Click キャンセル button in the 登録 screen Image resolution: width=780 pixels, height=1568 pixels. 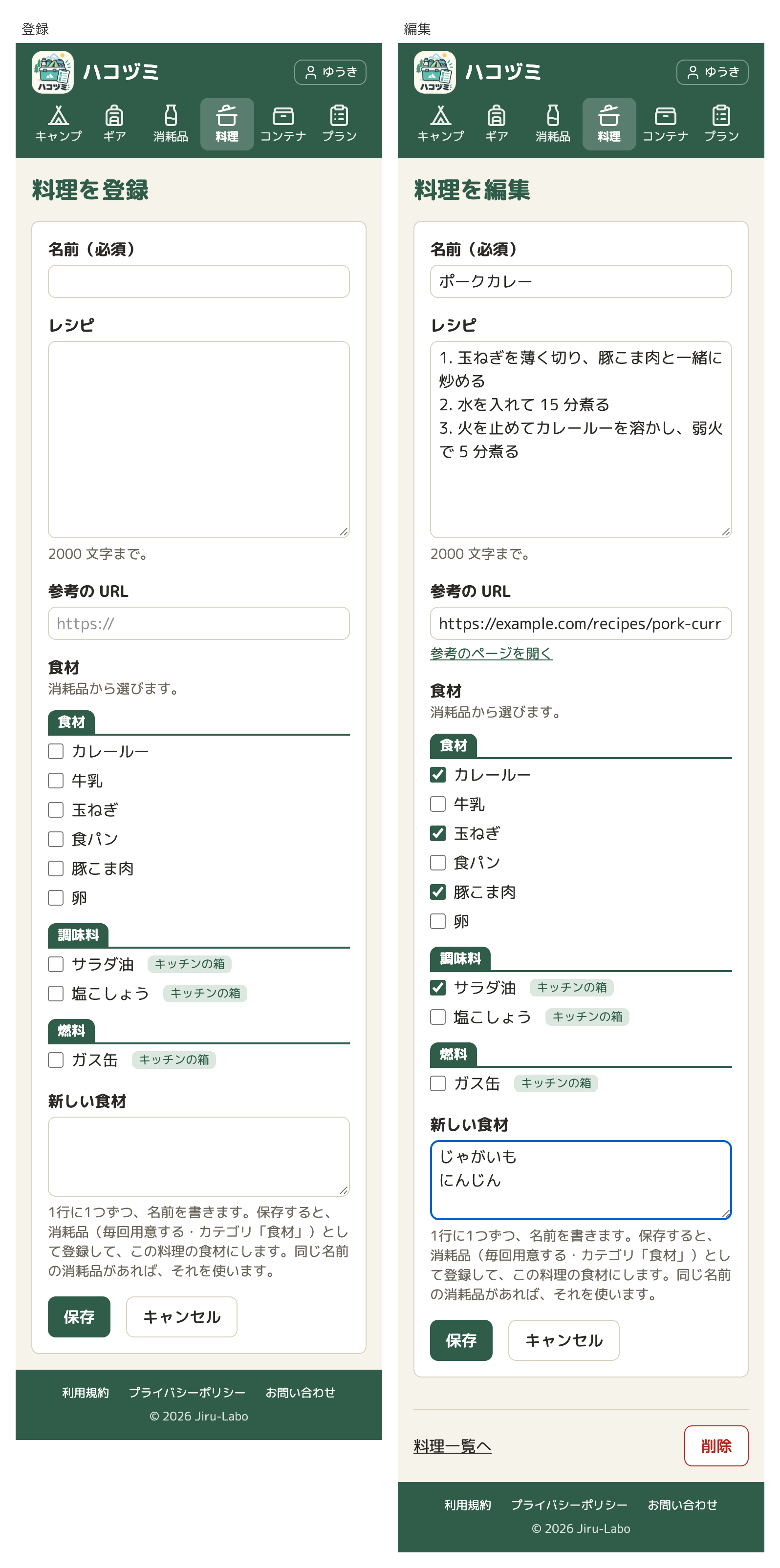(x=181, y=1317)
